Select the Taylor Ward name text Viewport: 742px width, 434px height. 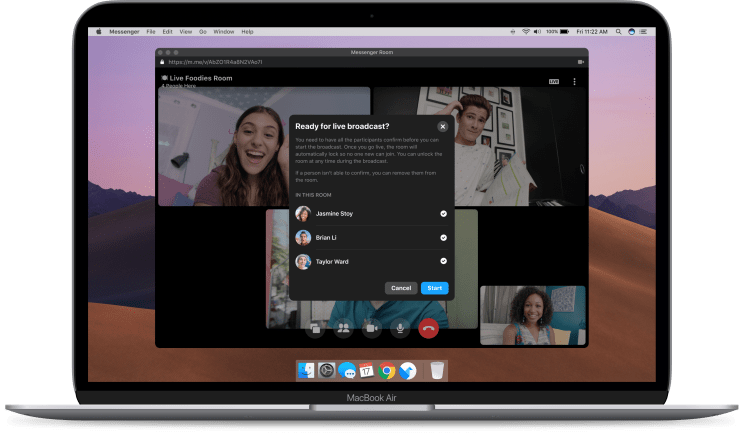(x=332, y=262)
